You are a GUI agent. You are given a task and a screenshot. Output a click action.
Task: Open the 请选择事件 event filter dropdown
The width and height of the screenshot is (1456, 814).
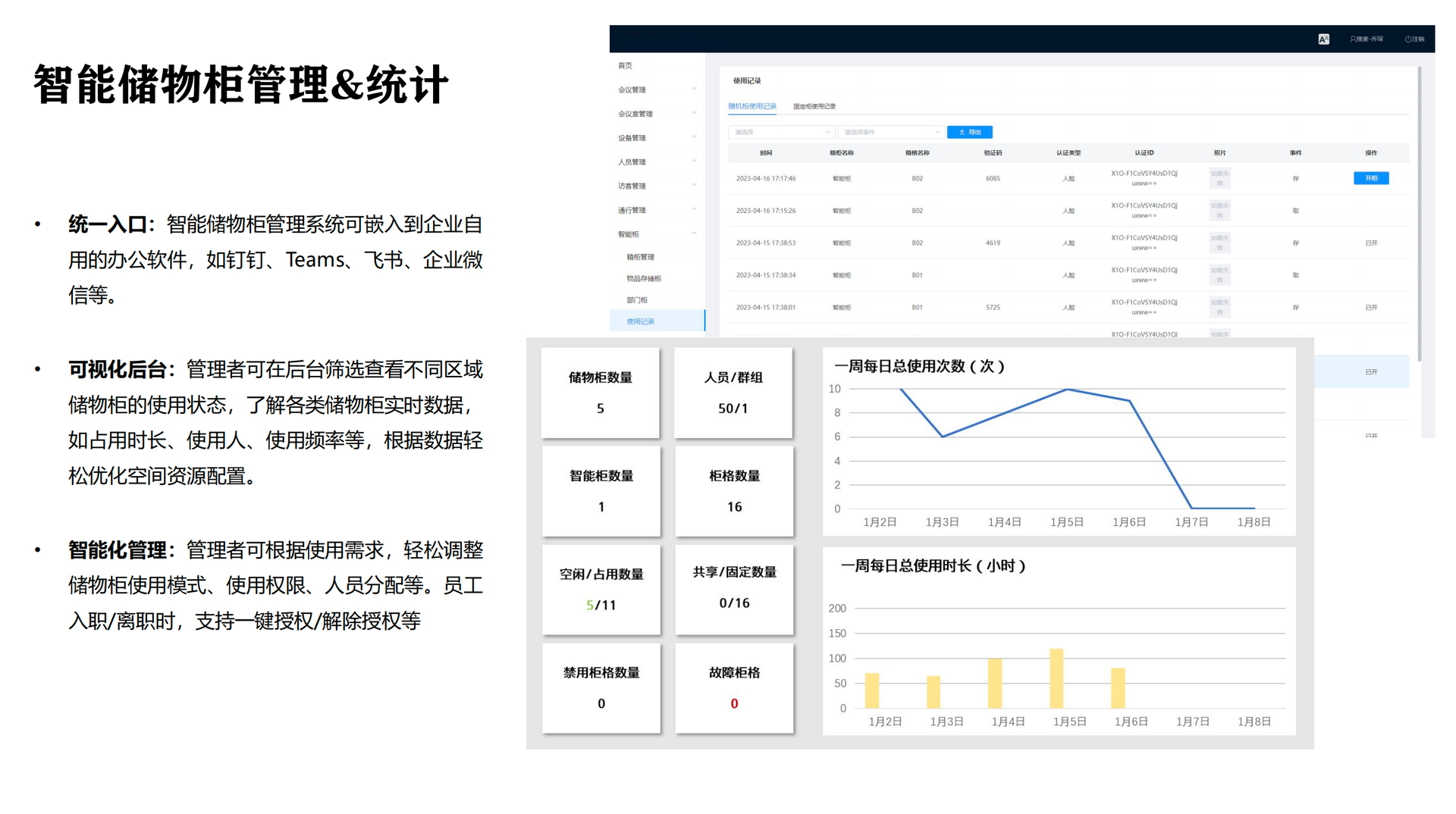click(891, 132)
